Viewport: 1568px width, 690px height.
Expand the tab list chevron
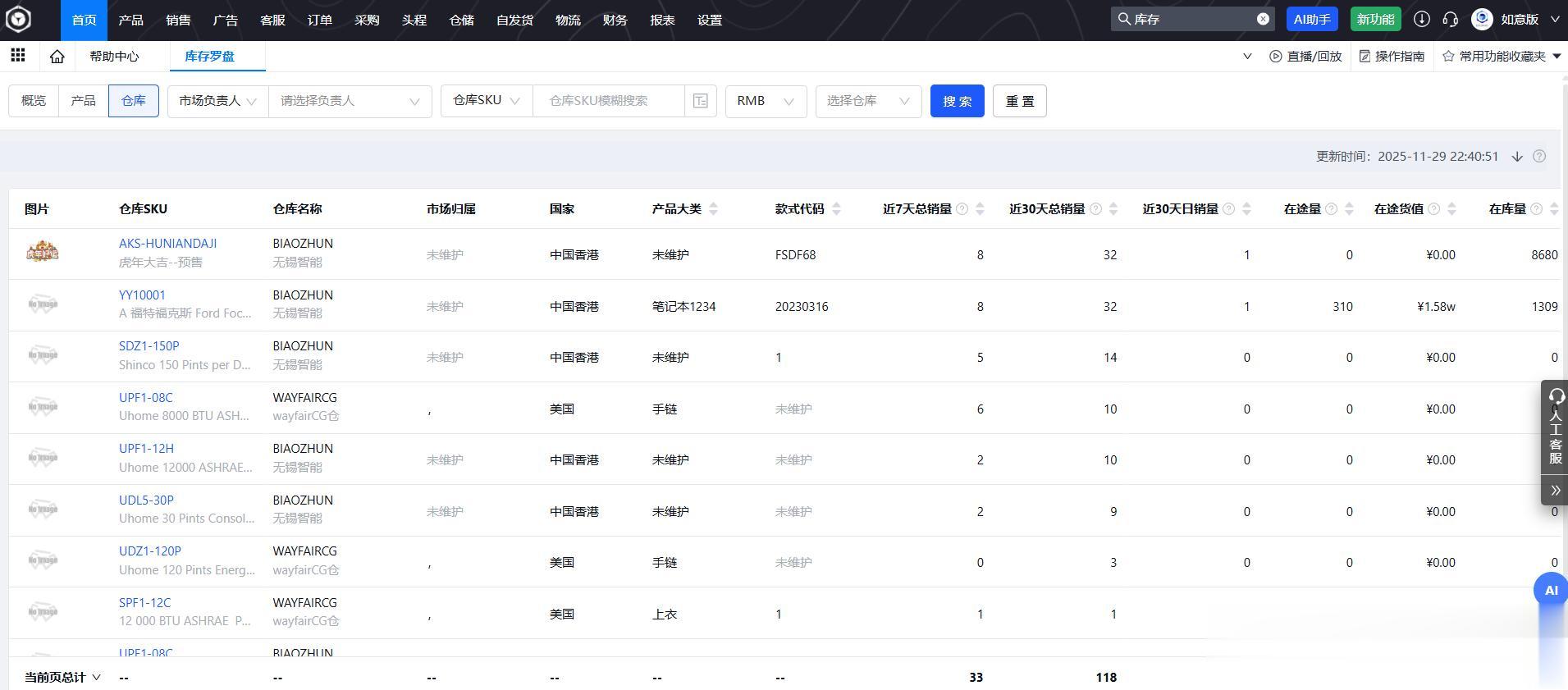1247,57
